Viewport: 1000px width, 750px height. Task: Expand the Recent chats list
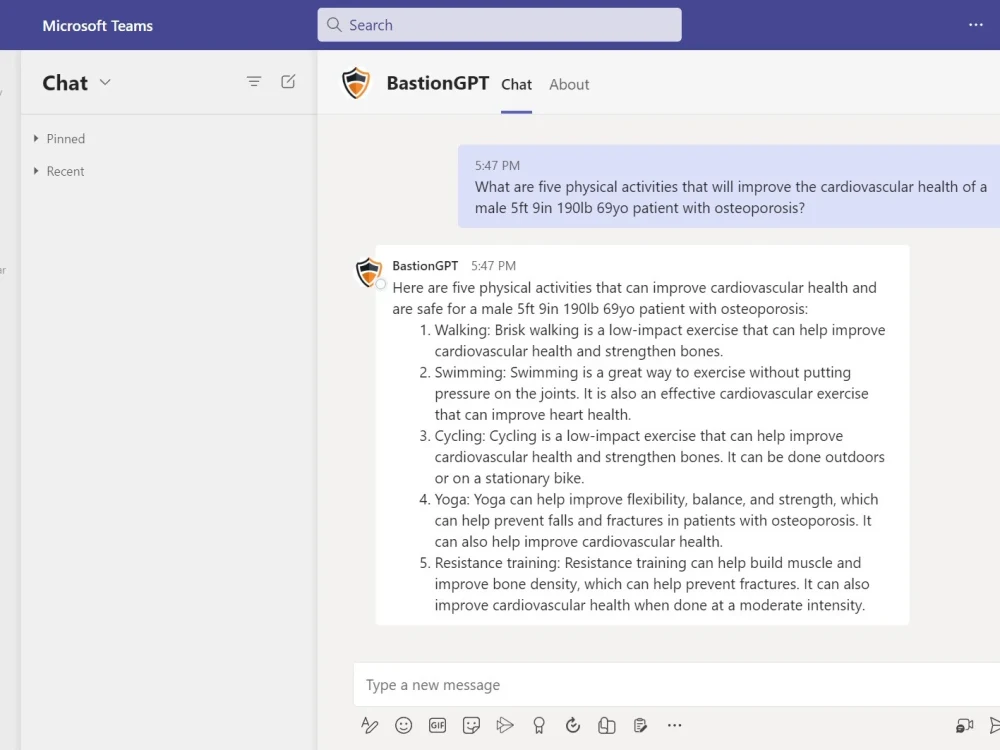click(x=59, y=171)
